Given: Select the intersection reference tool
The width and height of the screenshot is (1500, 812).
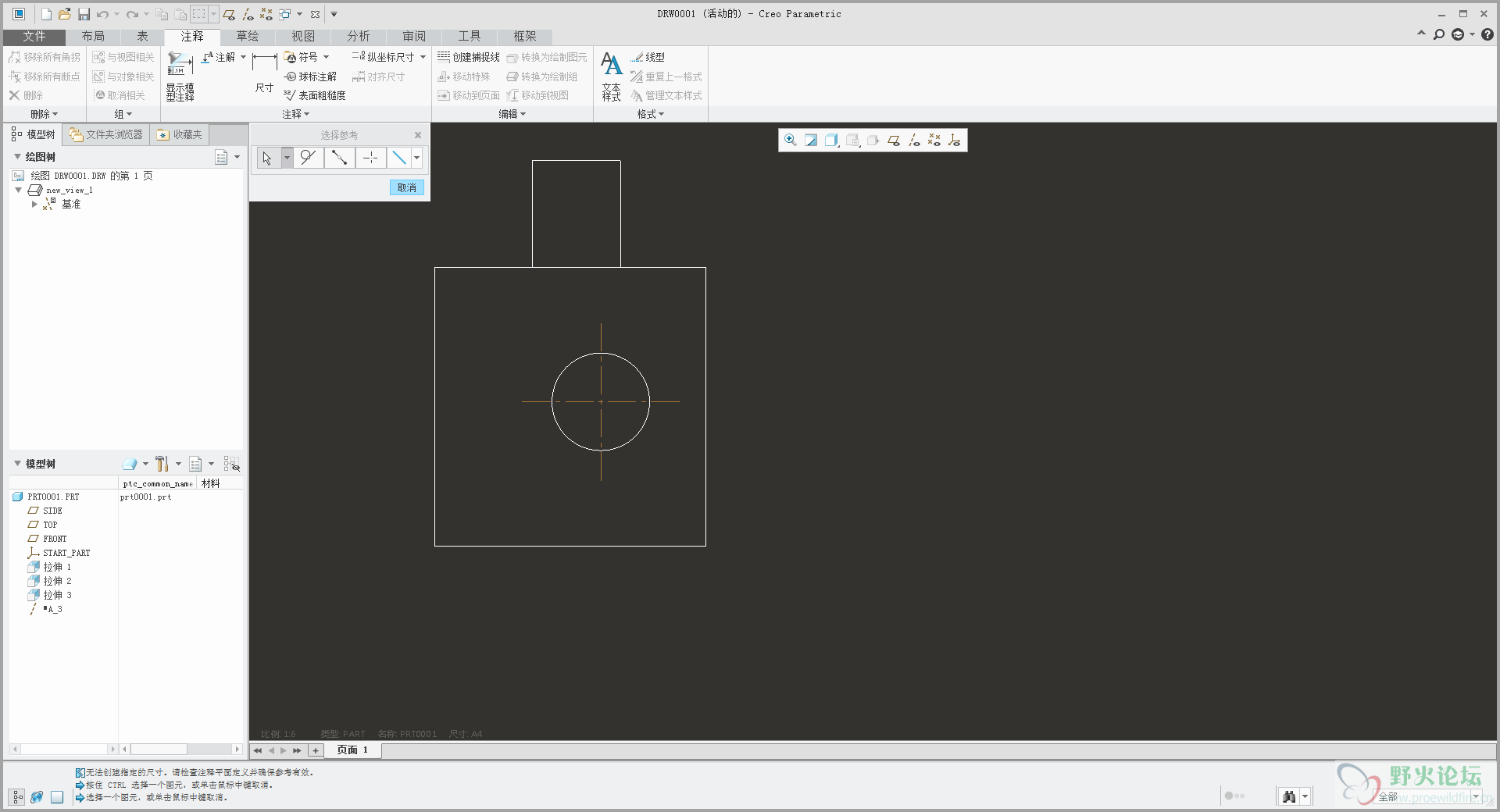Looking at the screenshot, I should click(x=370, y=158).
